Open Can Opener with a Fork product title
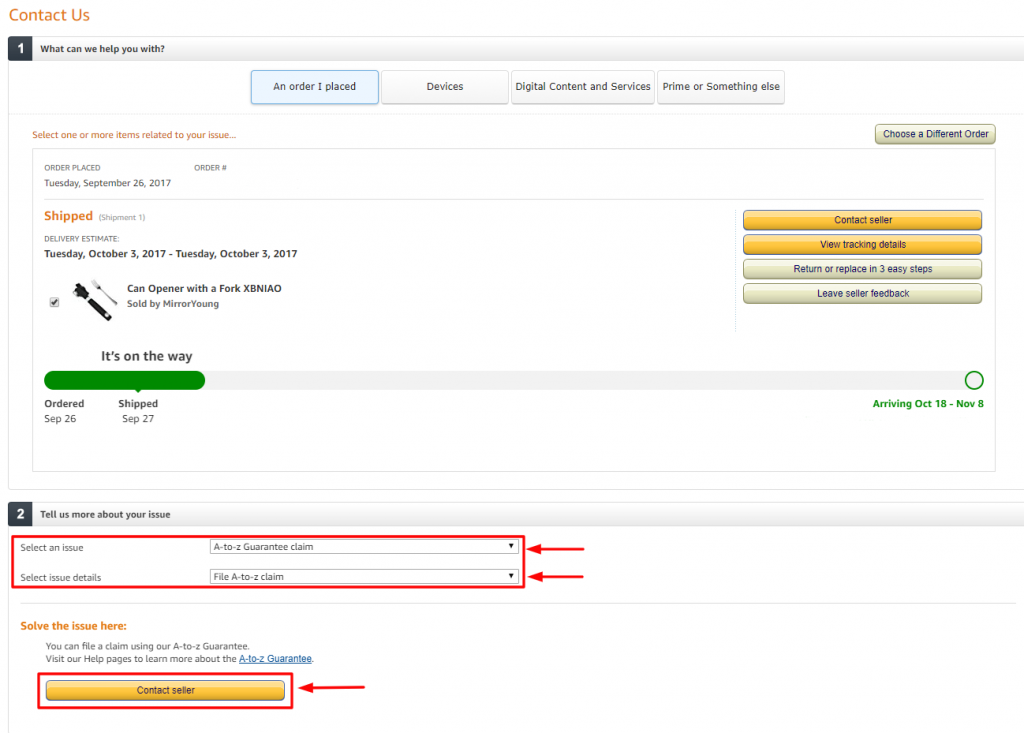The width and height of the screenshot is (1024, 733). pyautogui.click(x=204, y=289)
